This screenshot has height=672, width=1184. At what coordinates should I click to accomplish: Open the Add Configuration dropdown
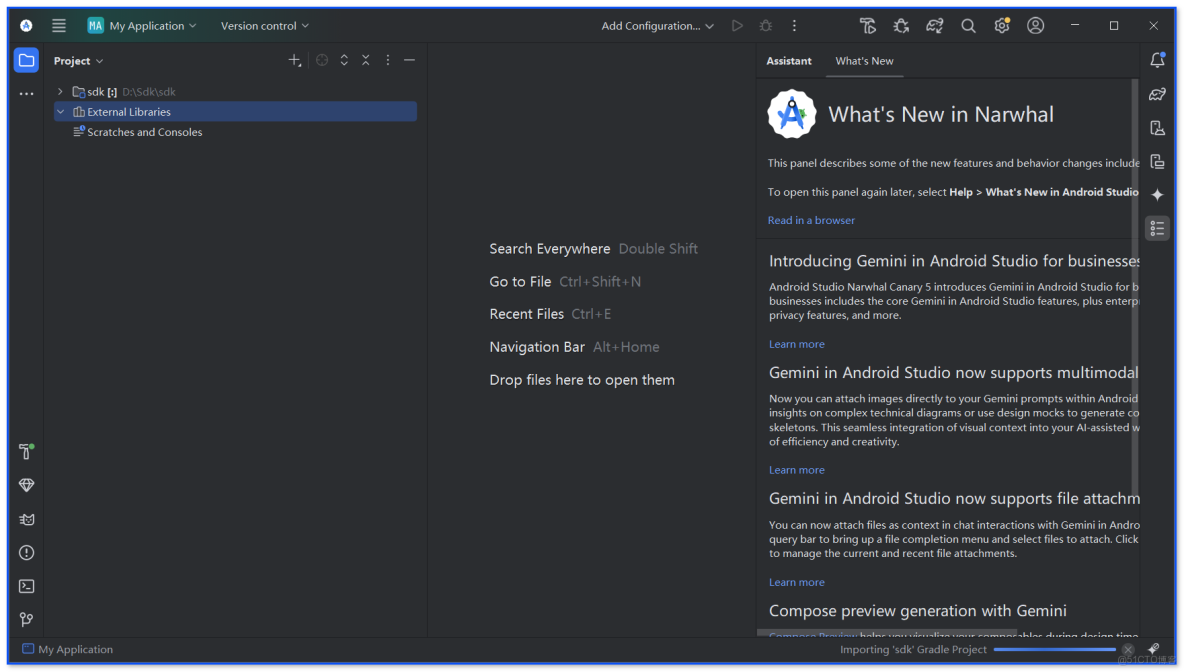click(655, 25)
